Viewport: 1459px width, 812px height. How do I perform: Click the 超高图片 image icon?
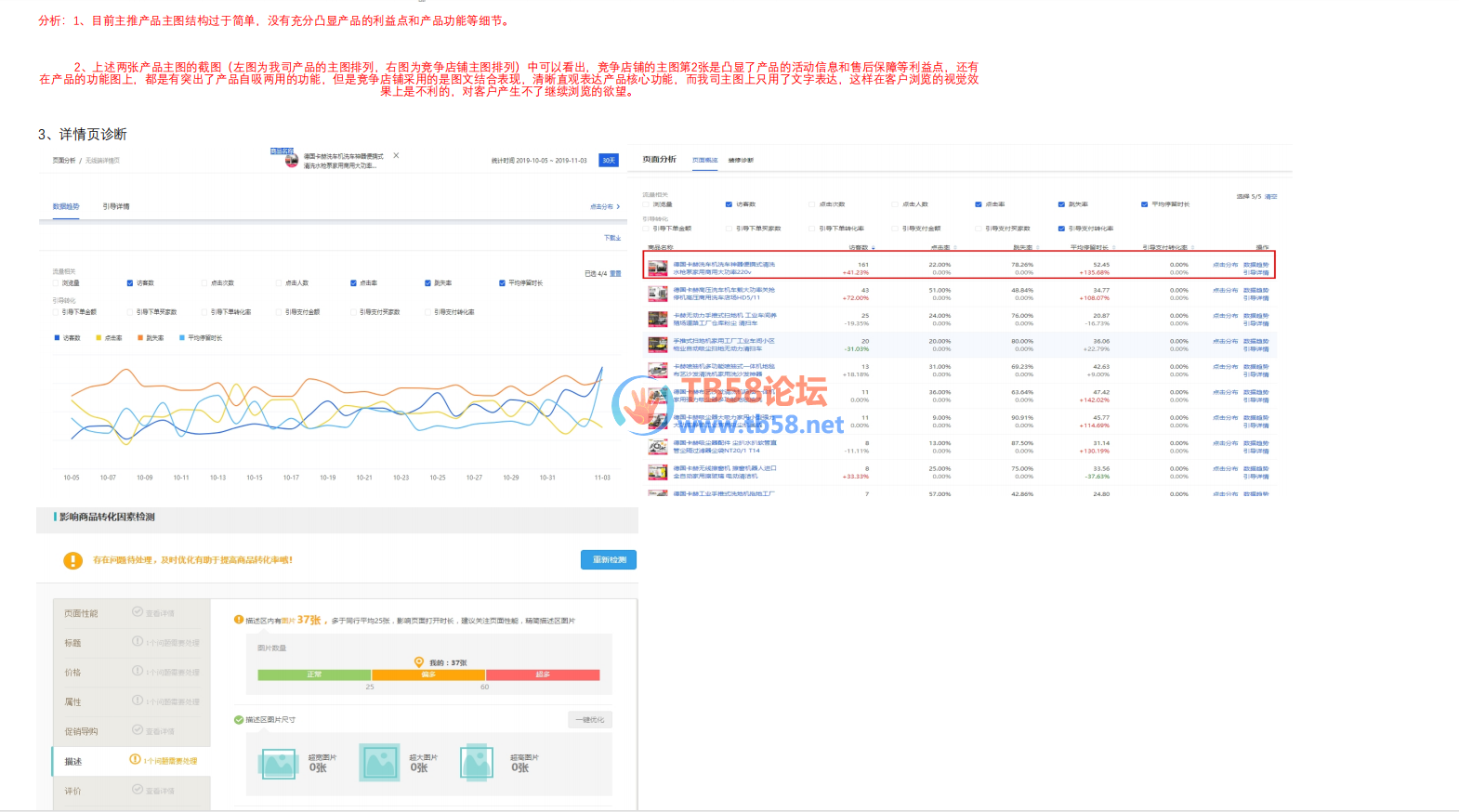[477, 763]
